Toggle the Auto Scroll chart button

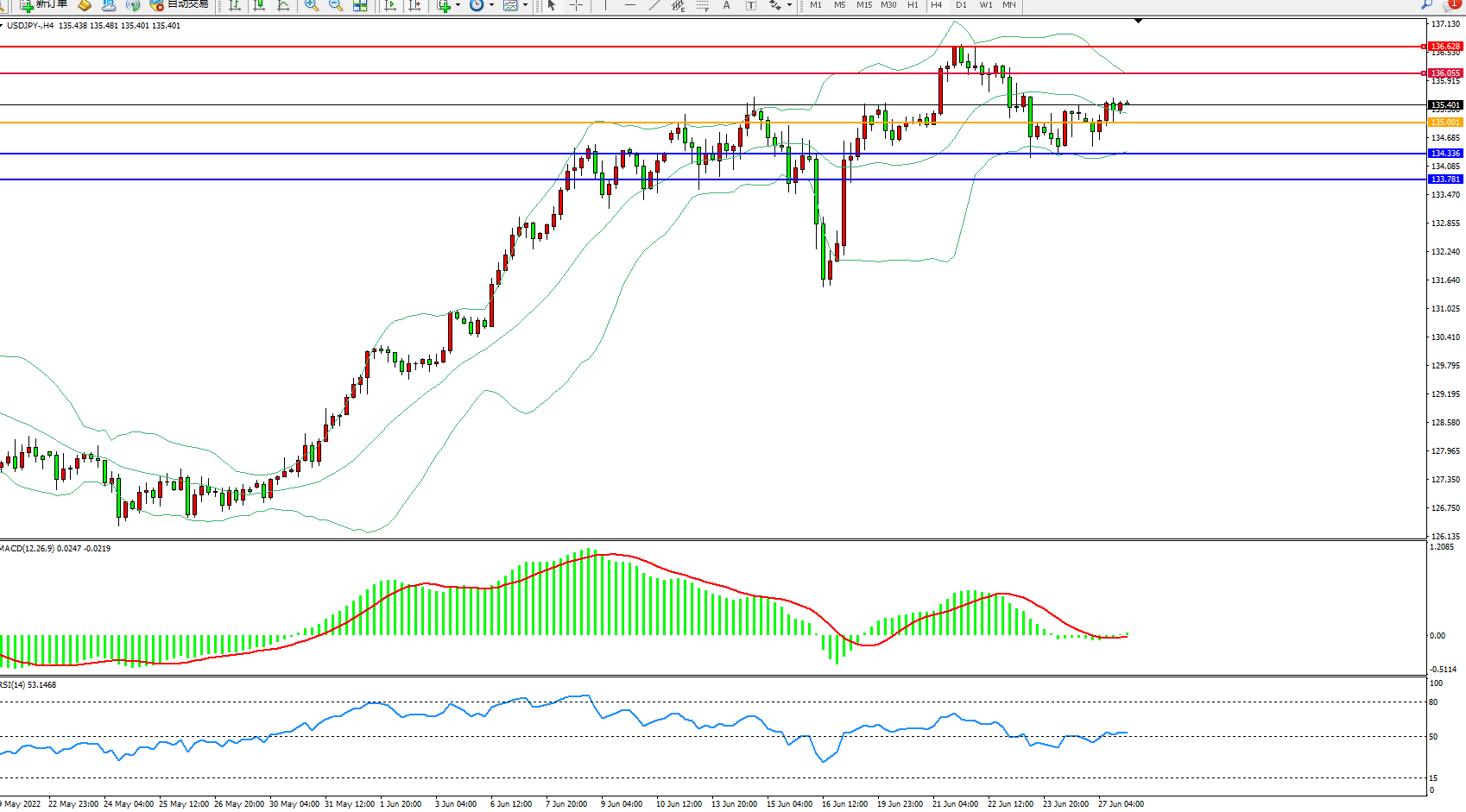click(390, 5)
